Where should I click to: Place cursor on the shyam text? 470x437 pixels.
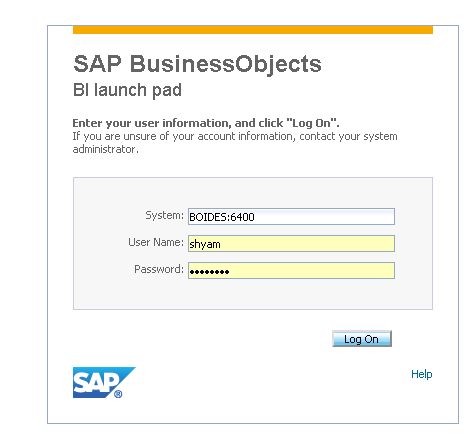(205, 244)
